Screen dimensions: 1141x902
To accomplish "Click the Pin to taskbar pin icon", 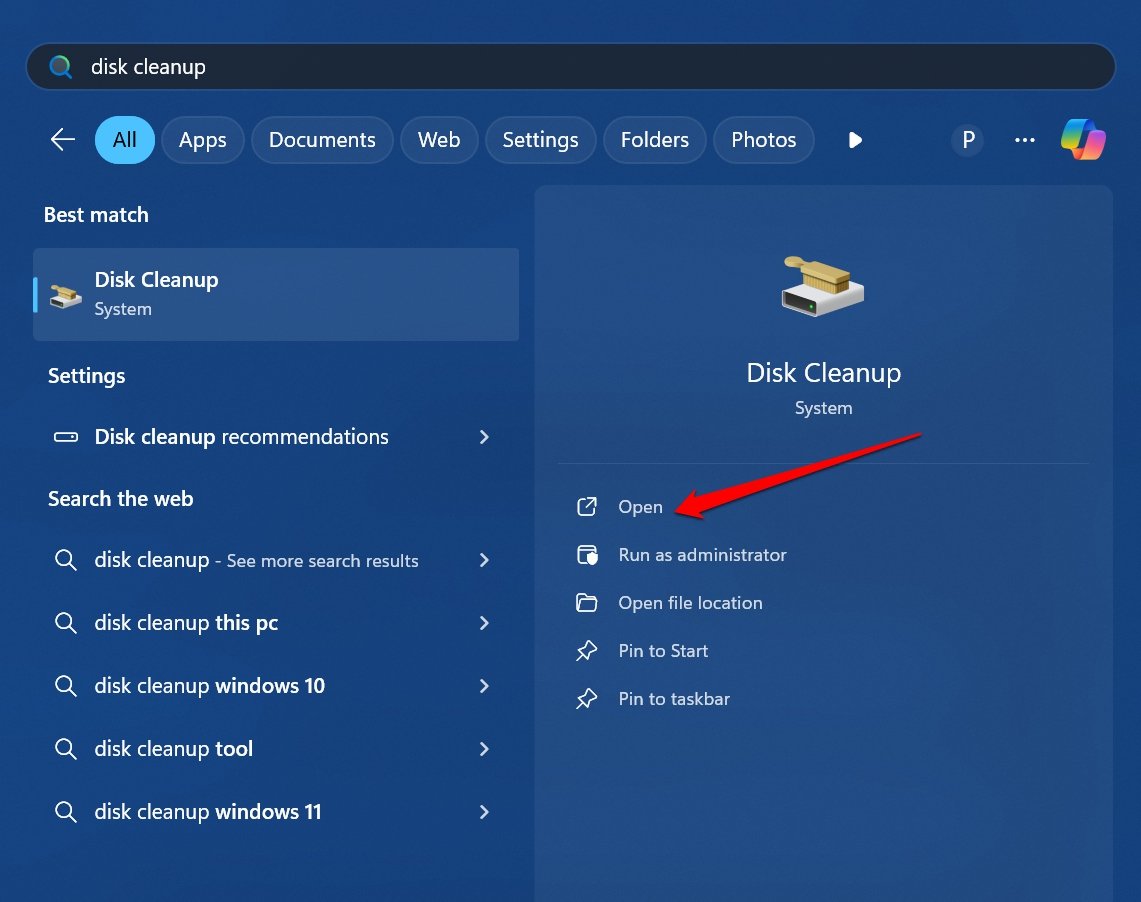I will pyautogui.click(x=587, y=698).
